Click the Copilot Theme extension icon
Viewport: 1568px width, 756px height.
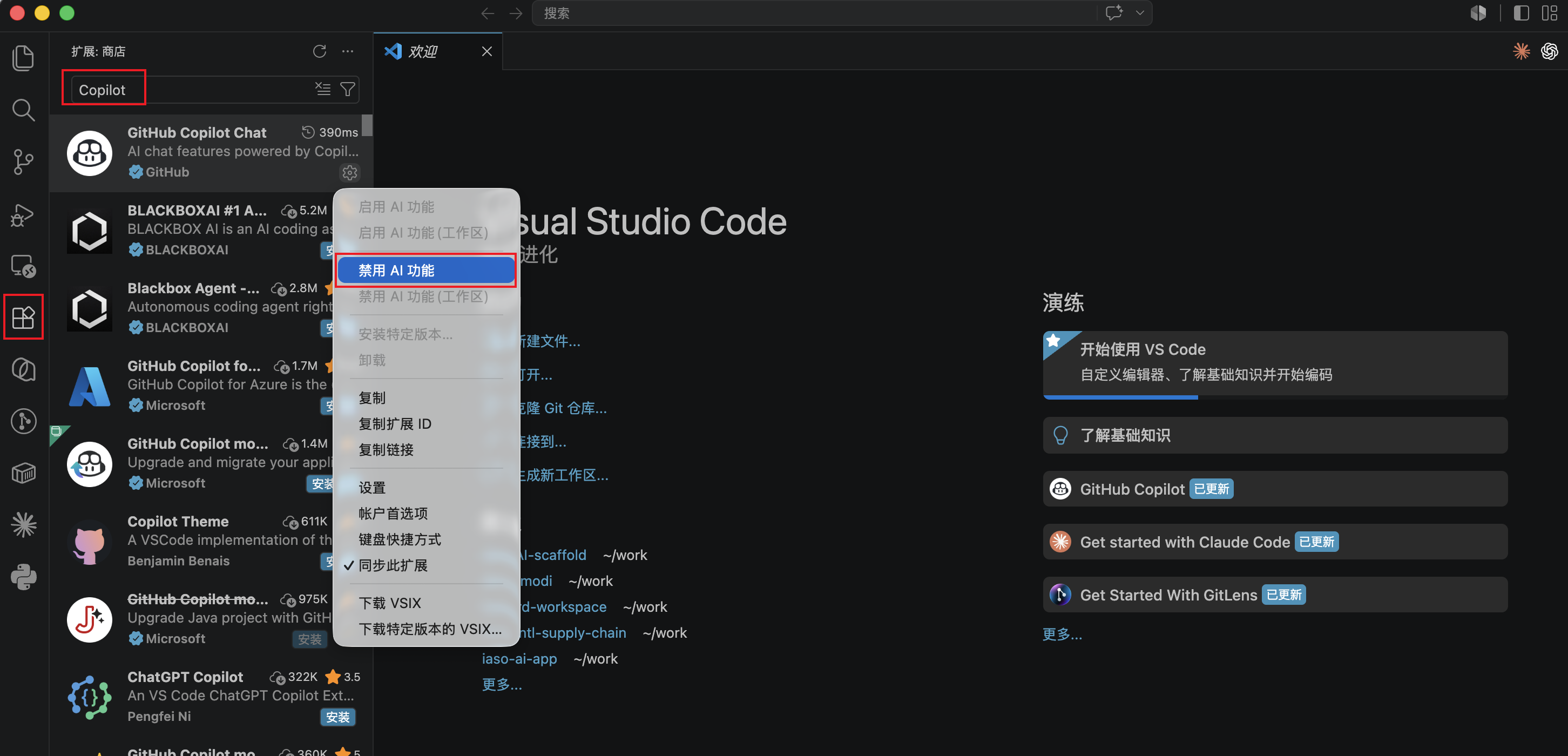(90, 542)
